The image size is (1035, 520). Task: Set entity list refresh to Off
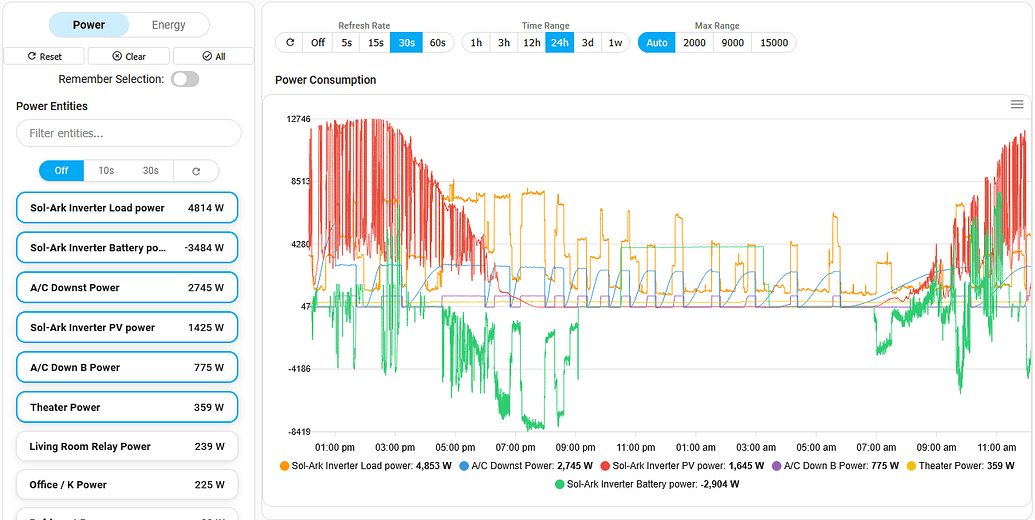pos(61,171)
